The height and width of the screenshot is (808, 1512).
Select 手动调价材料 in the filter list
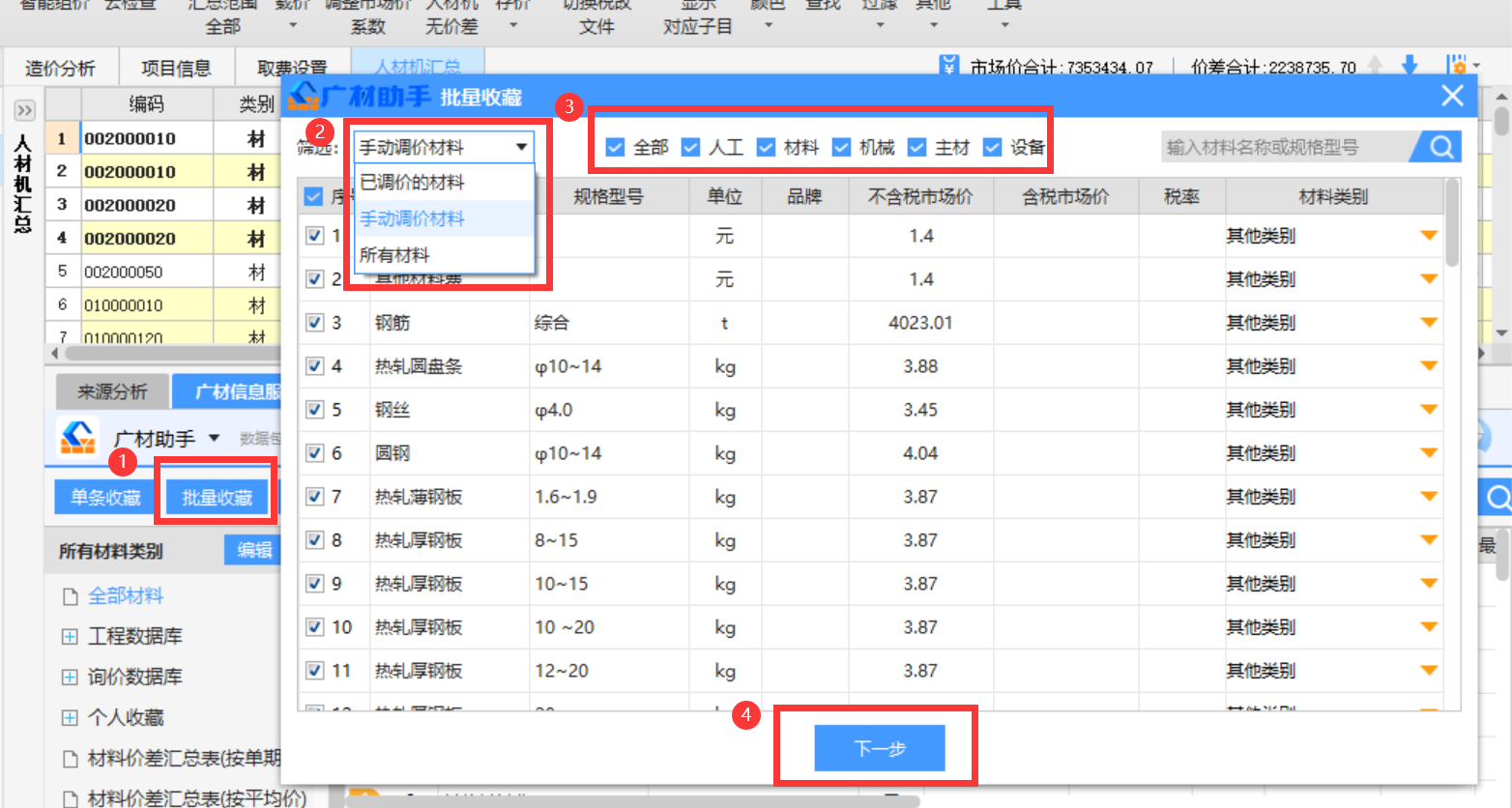coord(444,218)
